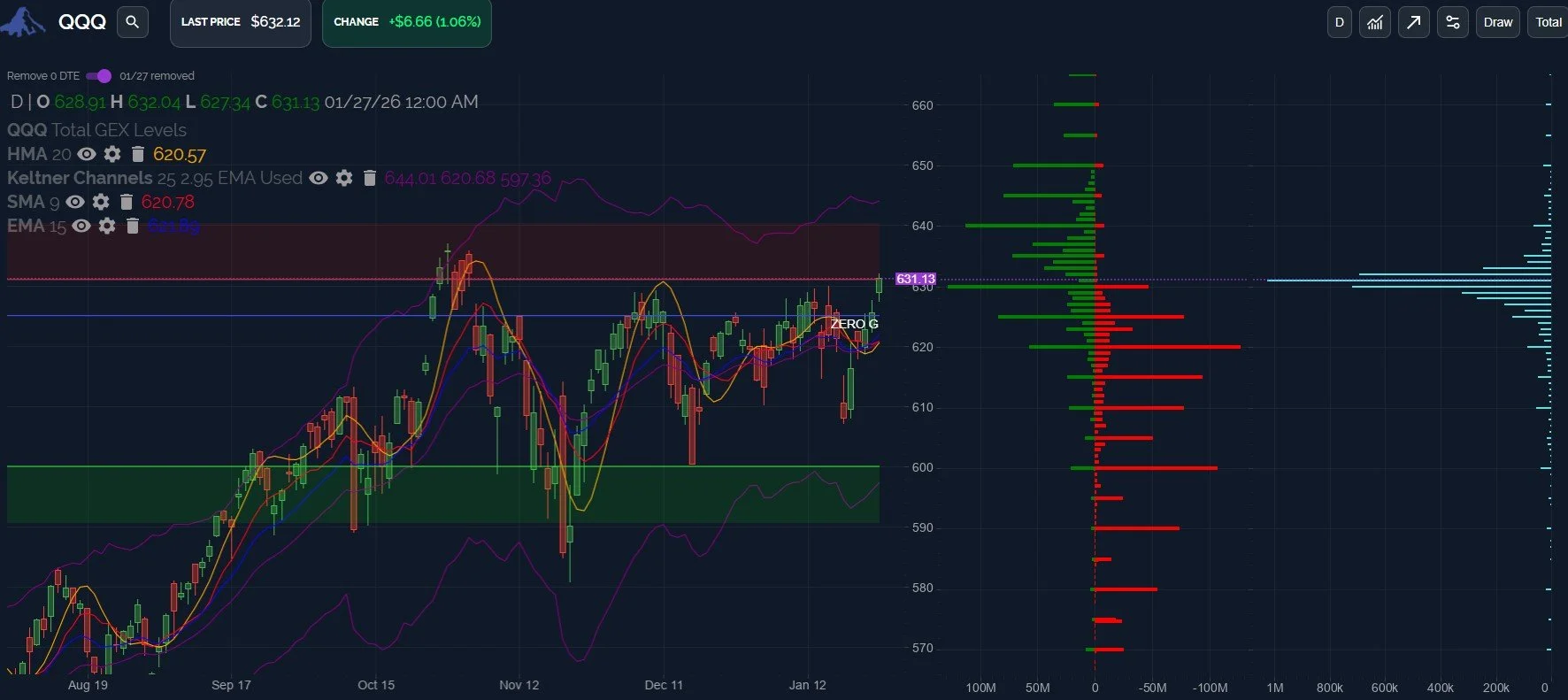The image size is (1568, 700).
Task: Click the LAST PRICE $632.12 box
Action: [x=241, y=22]
